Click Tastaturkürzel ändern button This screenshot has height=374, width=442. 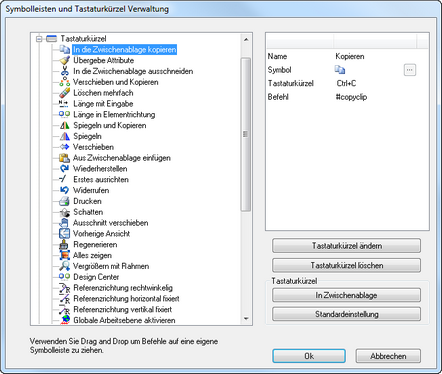click(346, 246)
